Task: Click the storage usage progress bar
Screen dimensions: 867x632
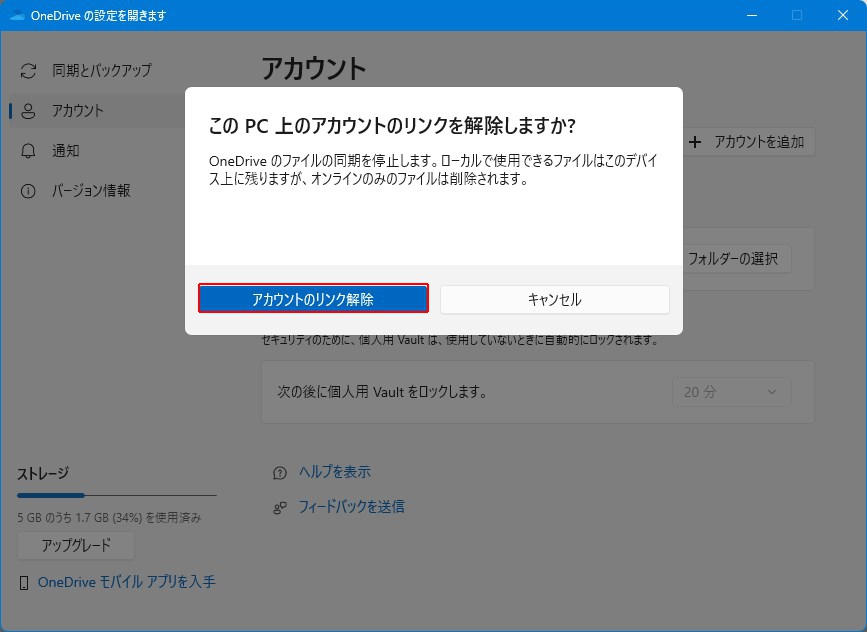Action: 116,495
